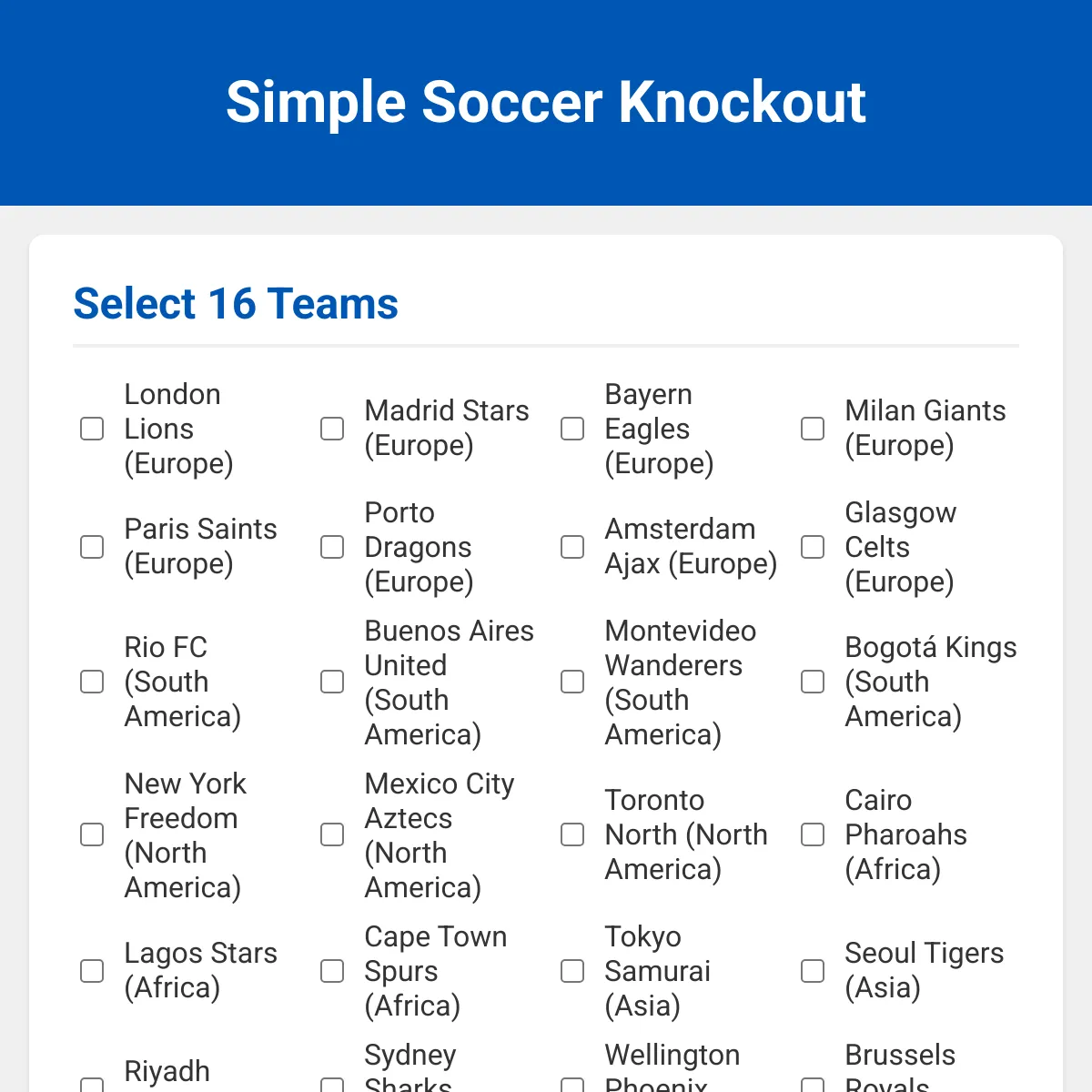Check Buenos Aires United checkbox

tap(332, 682)
